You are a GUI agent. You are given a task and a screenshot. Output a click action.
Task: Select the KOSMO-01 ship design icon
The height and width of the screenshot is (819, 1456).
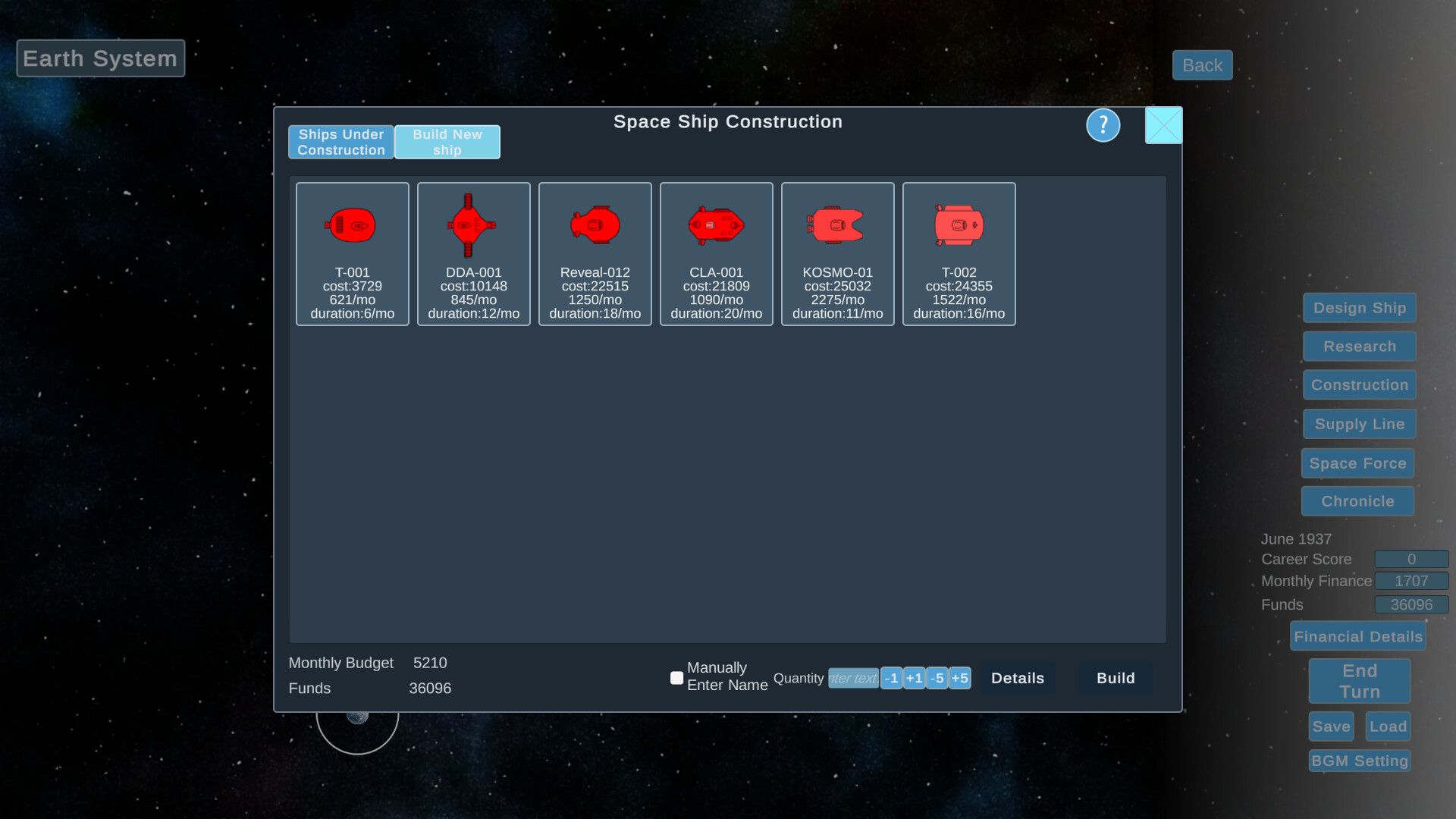pos(837,224)
